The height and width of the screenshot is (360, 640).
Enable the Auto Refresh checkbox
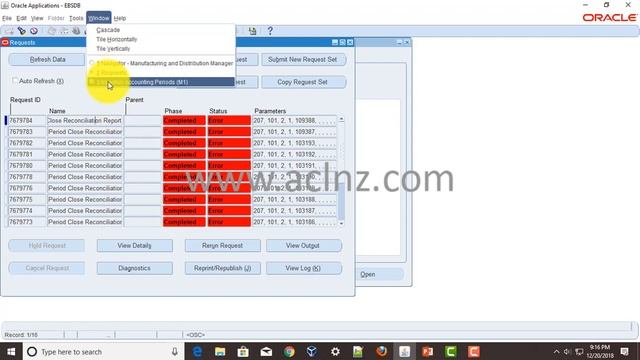[15, 80]
